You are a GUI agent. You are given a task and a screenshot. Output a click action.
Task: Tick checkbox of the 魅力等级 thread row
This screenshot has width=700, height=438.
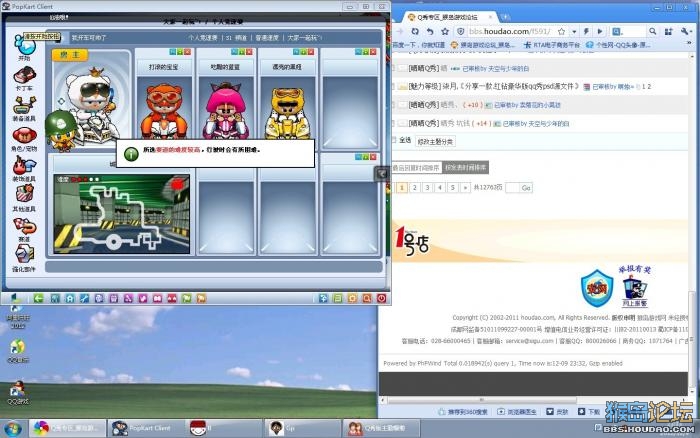[x=394, y=86]
